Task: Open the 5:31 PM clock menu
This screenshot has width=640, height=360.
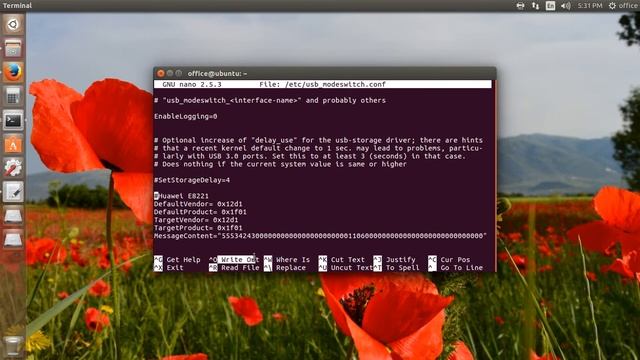Action: click(590, 6)
